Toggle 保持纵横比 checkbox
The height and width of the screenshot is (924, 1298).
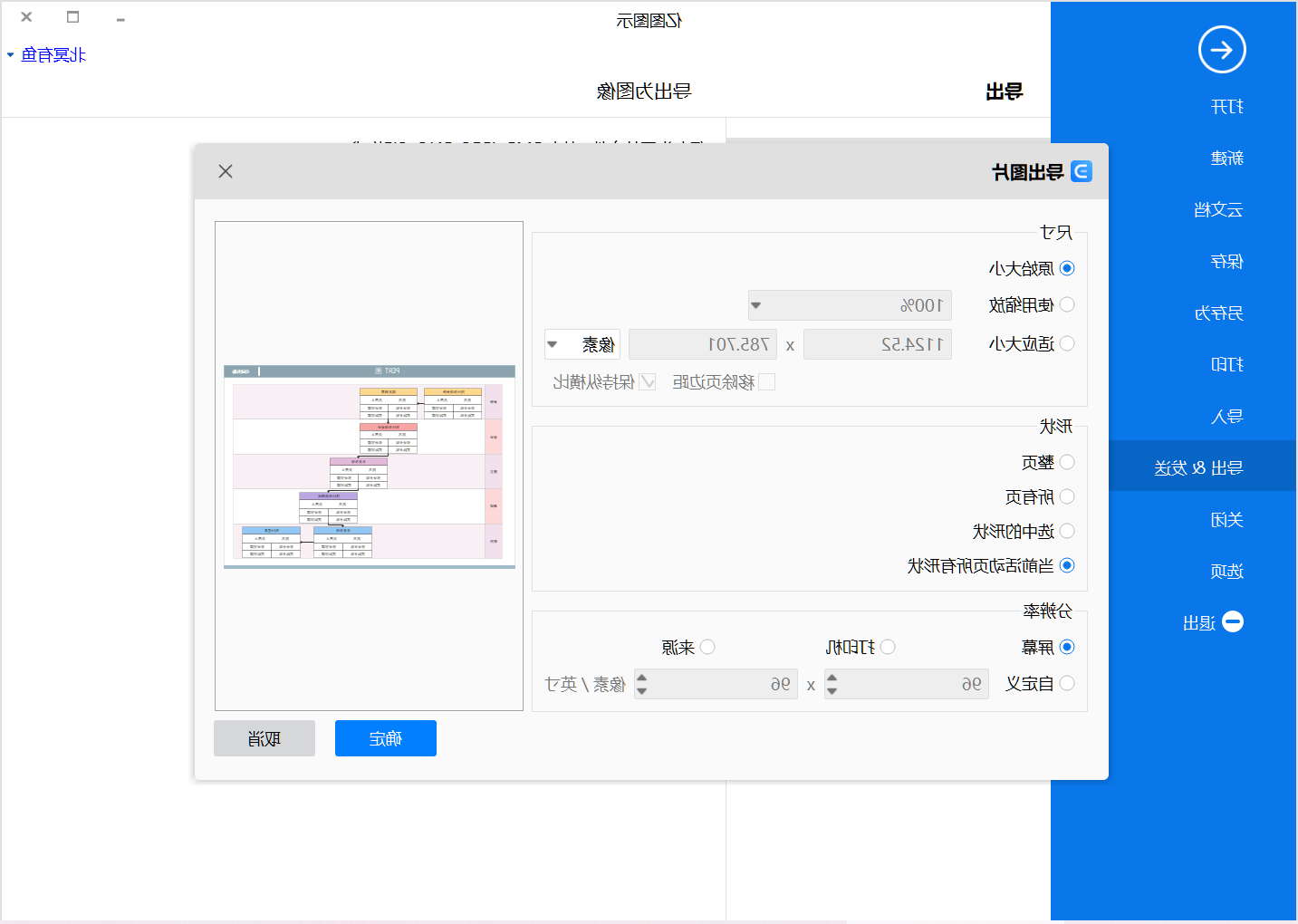tap(647, 381)
